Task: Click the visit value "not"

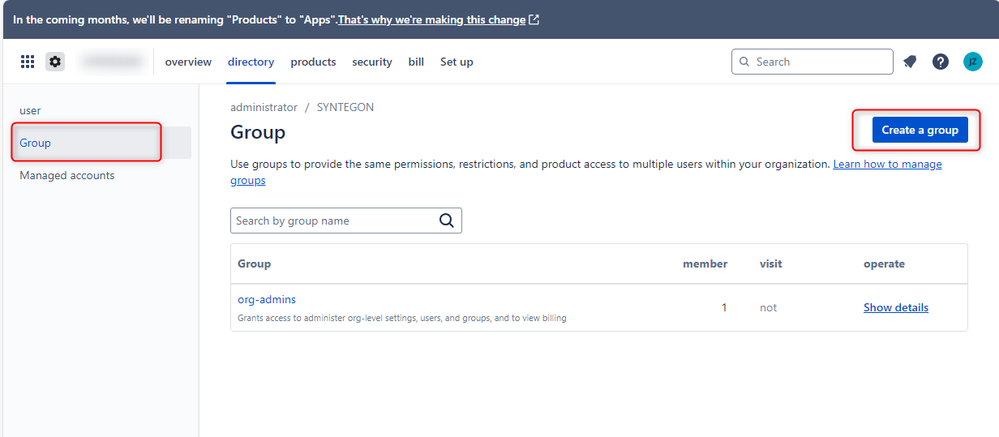Action: pyautogui.click(x=768, y=308)
